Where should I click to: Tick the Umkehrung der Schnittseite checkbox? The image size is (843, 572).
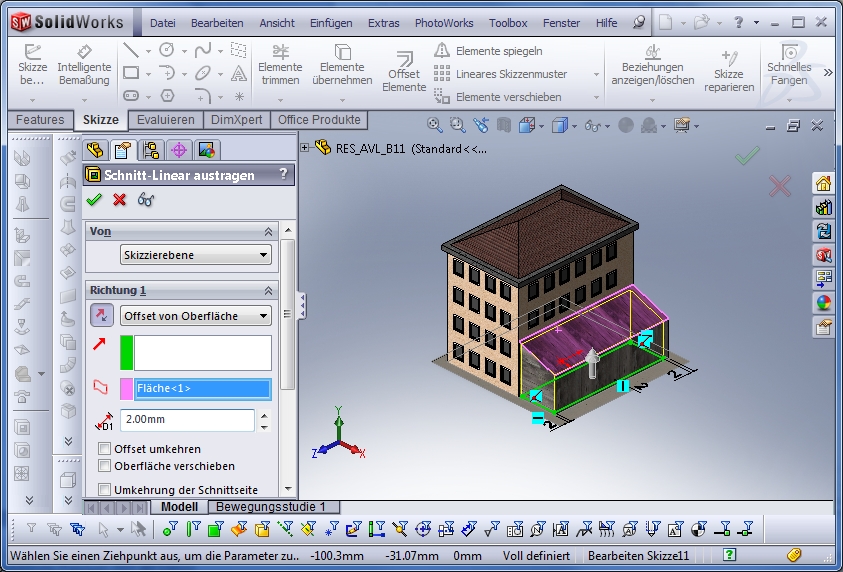(x=105, y=489)
